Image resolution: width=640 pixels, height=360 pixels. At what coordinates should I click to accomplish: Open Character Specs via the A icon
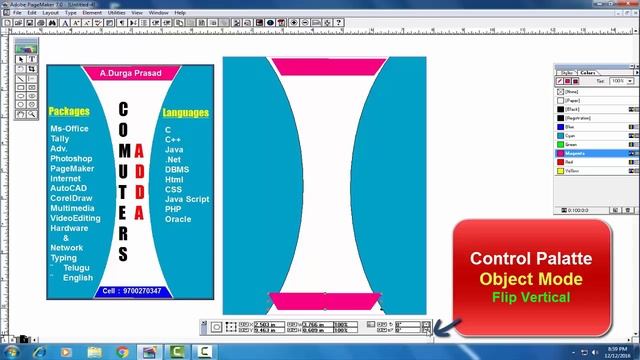coord(65,23)
